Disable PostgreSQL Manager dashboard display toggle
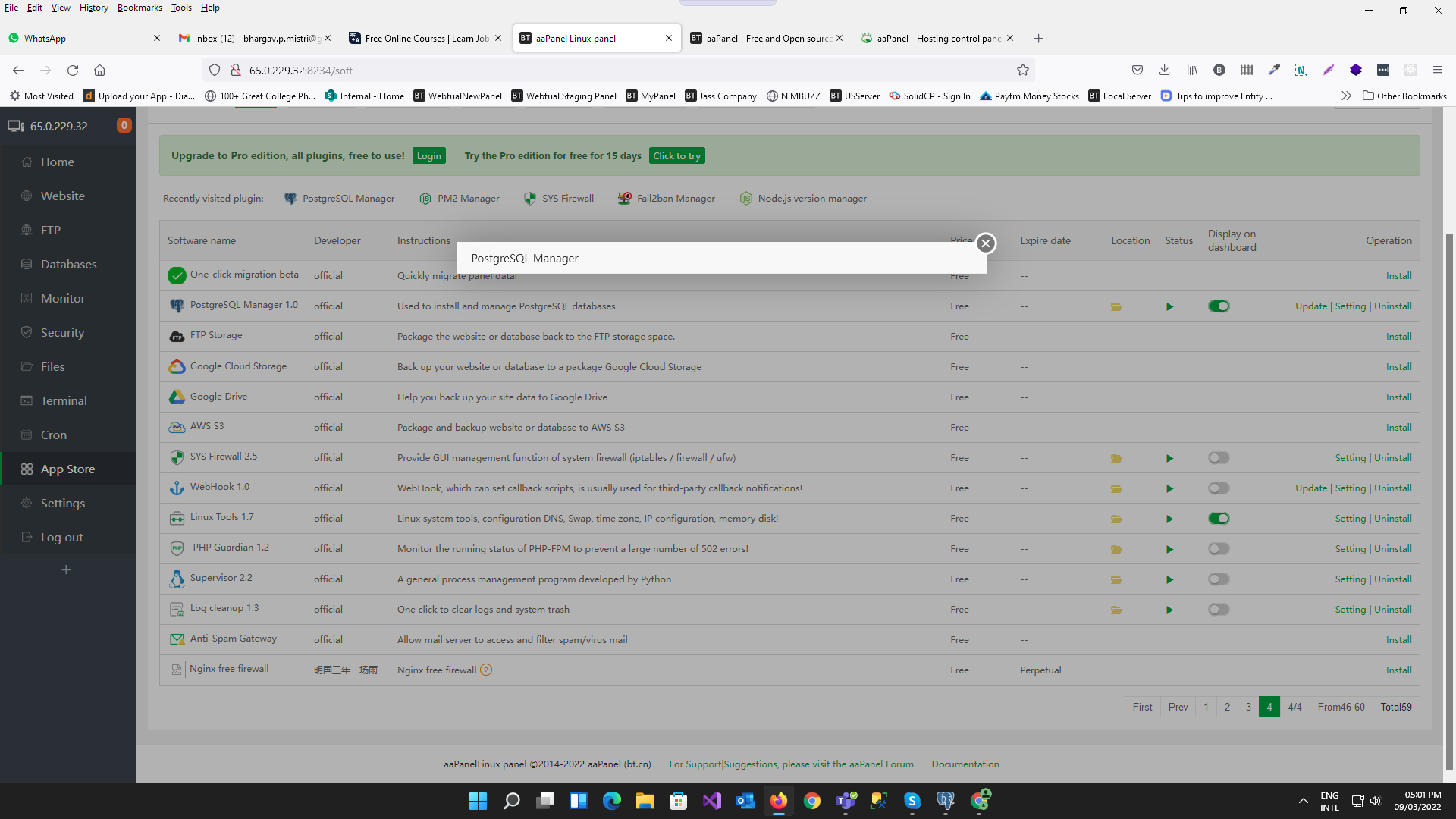 click(1219, 306)
